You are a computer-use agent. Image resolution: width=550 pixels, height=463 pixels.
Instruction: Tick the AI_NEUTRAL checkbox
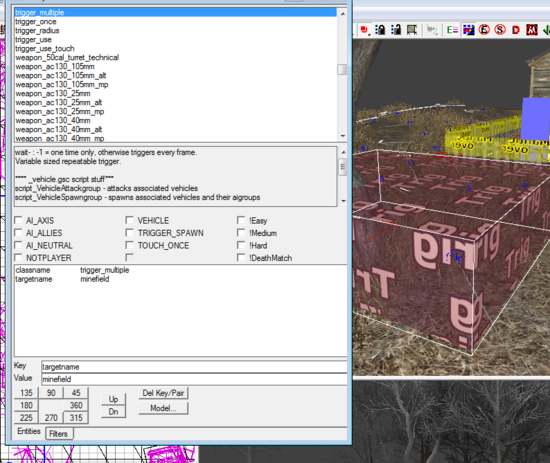click(18, 245)
